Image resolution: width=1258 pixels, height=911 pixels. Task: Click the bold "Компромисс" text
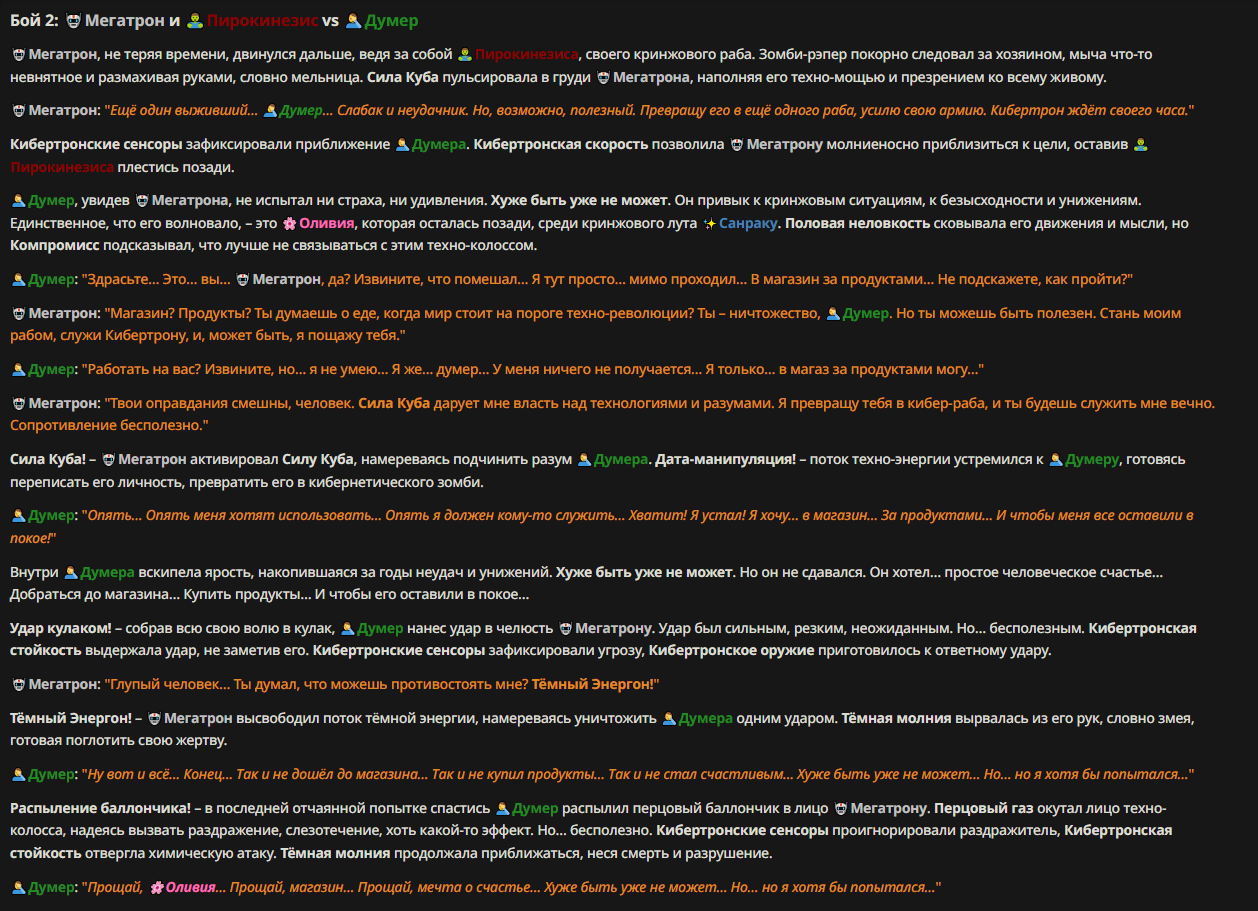(53, 244)
